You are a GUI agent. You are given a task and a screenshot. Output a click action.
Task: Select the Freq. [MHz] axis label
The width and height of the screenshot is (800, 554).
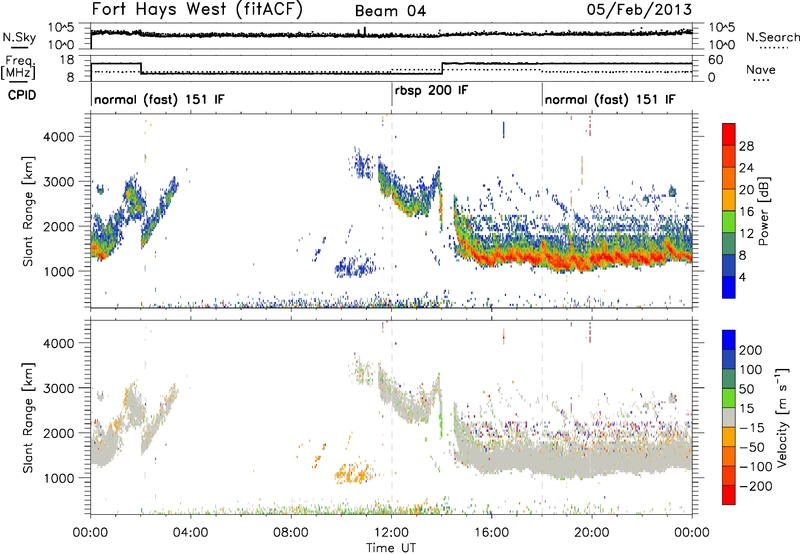pyautogui.click(x=18, y=68)
